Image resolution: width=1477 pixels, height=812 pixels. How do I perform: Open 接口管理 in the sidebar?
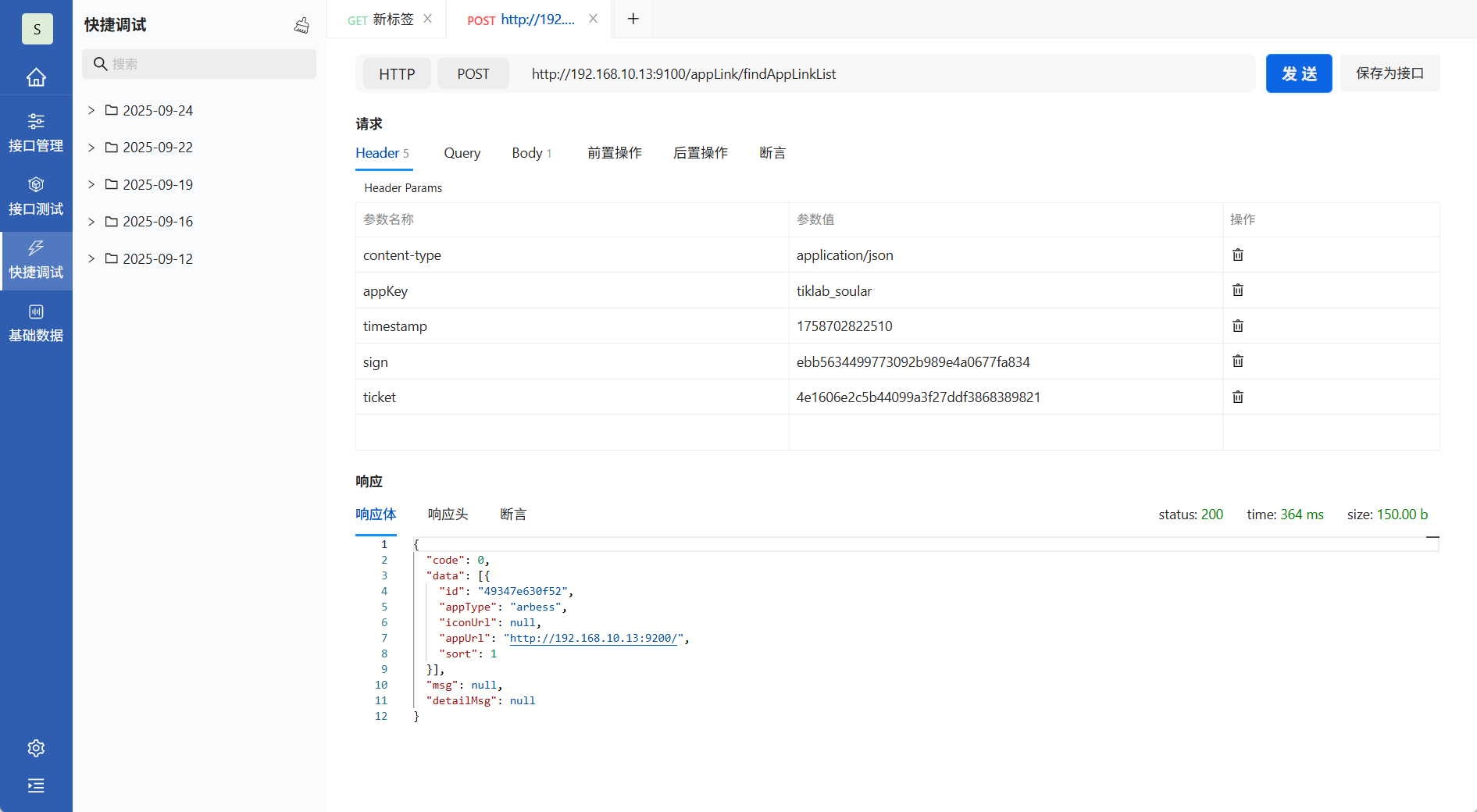click(36, 133)
